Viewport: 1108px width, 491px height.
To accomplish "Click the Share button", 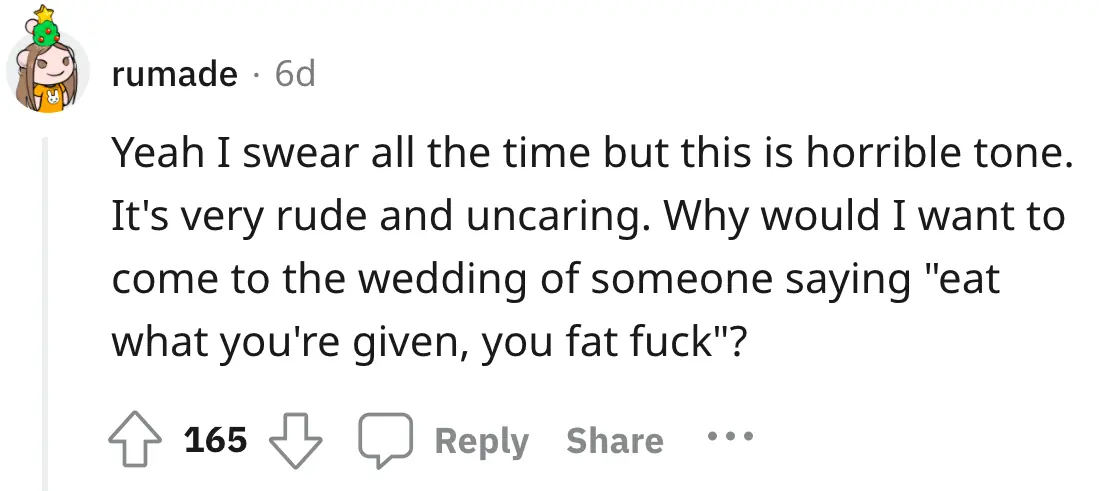I will 614,441.
